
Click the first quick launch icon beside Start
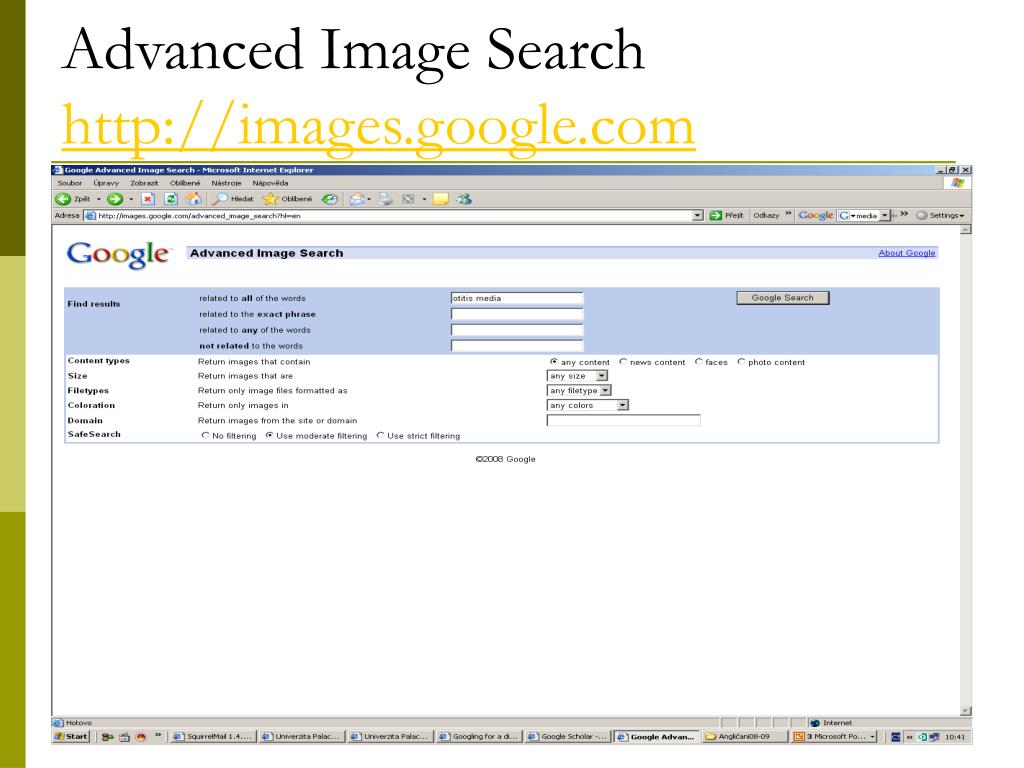107,737
